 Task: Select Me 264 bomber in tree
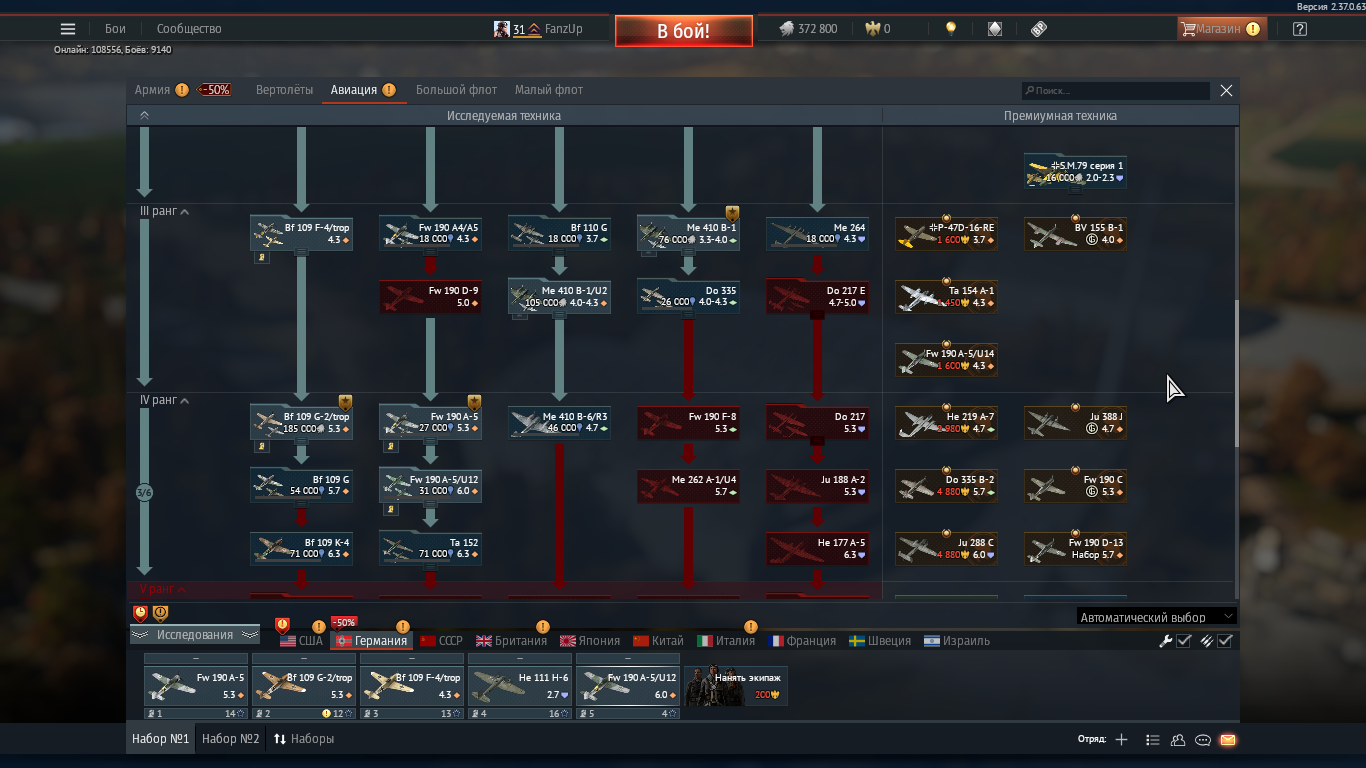click(x=817, y=232)
